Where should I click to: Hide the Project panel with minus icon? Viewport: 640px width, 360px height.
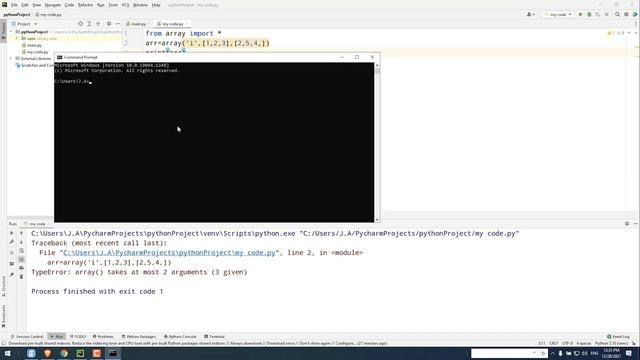tap(118, 24)
